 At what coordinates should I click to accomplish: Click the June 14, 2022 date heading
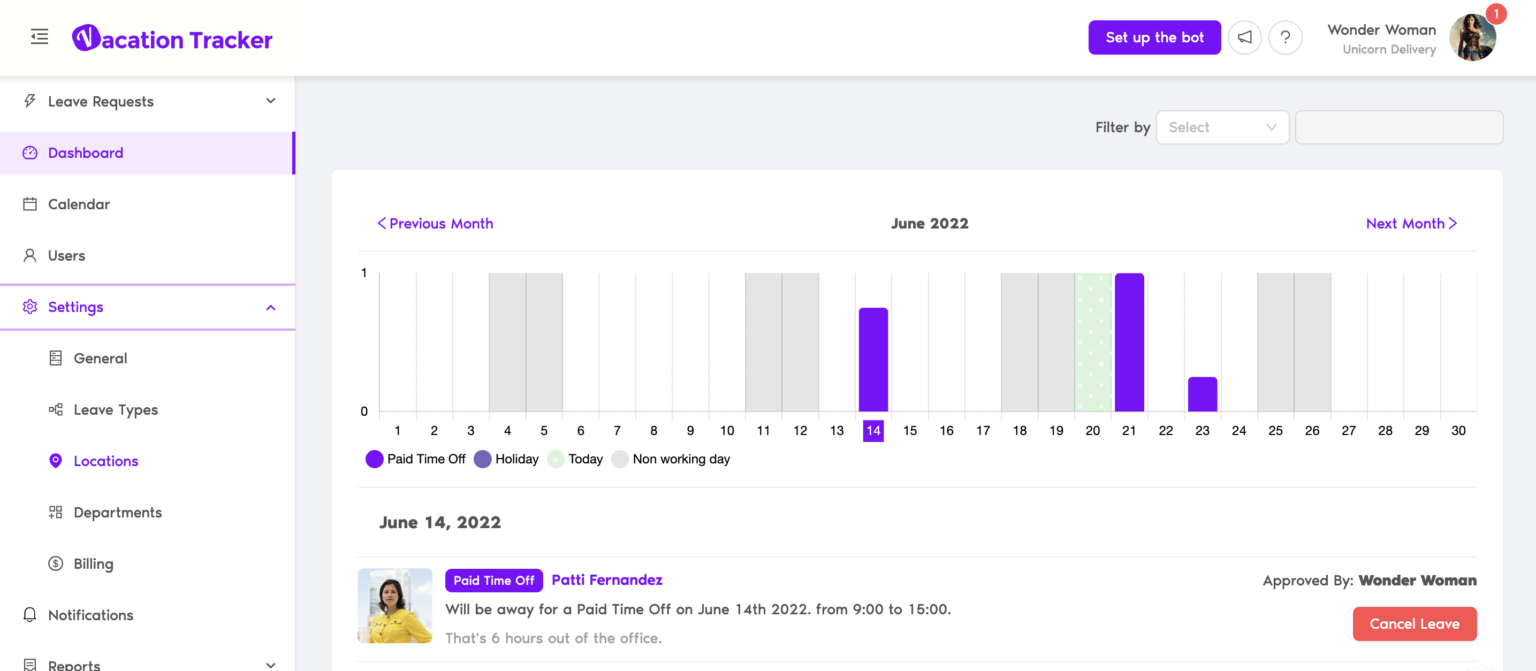click(x=440, y=522)
